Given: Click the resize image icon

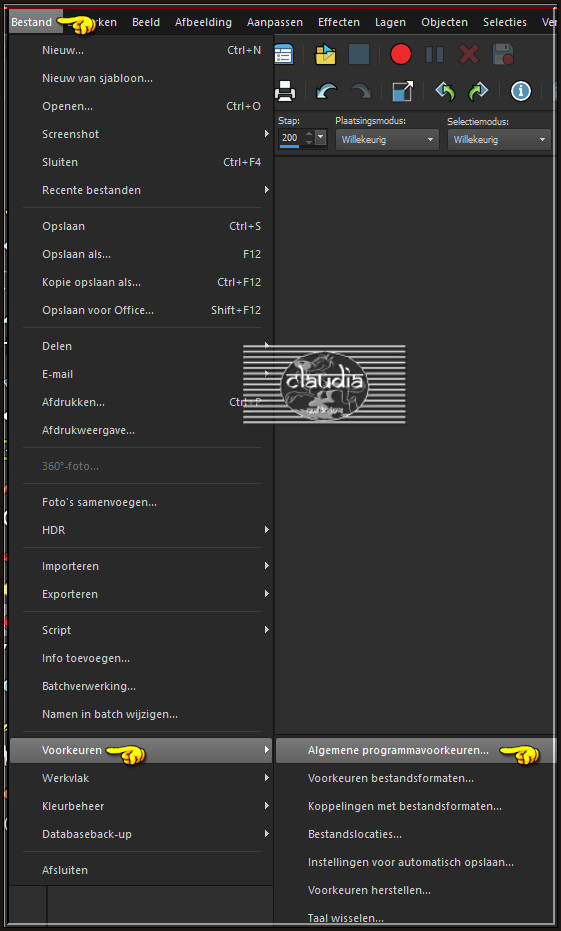Looking at the screenshot, I should 403,91.
